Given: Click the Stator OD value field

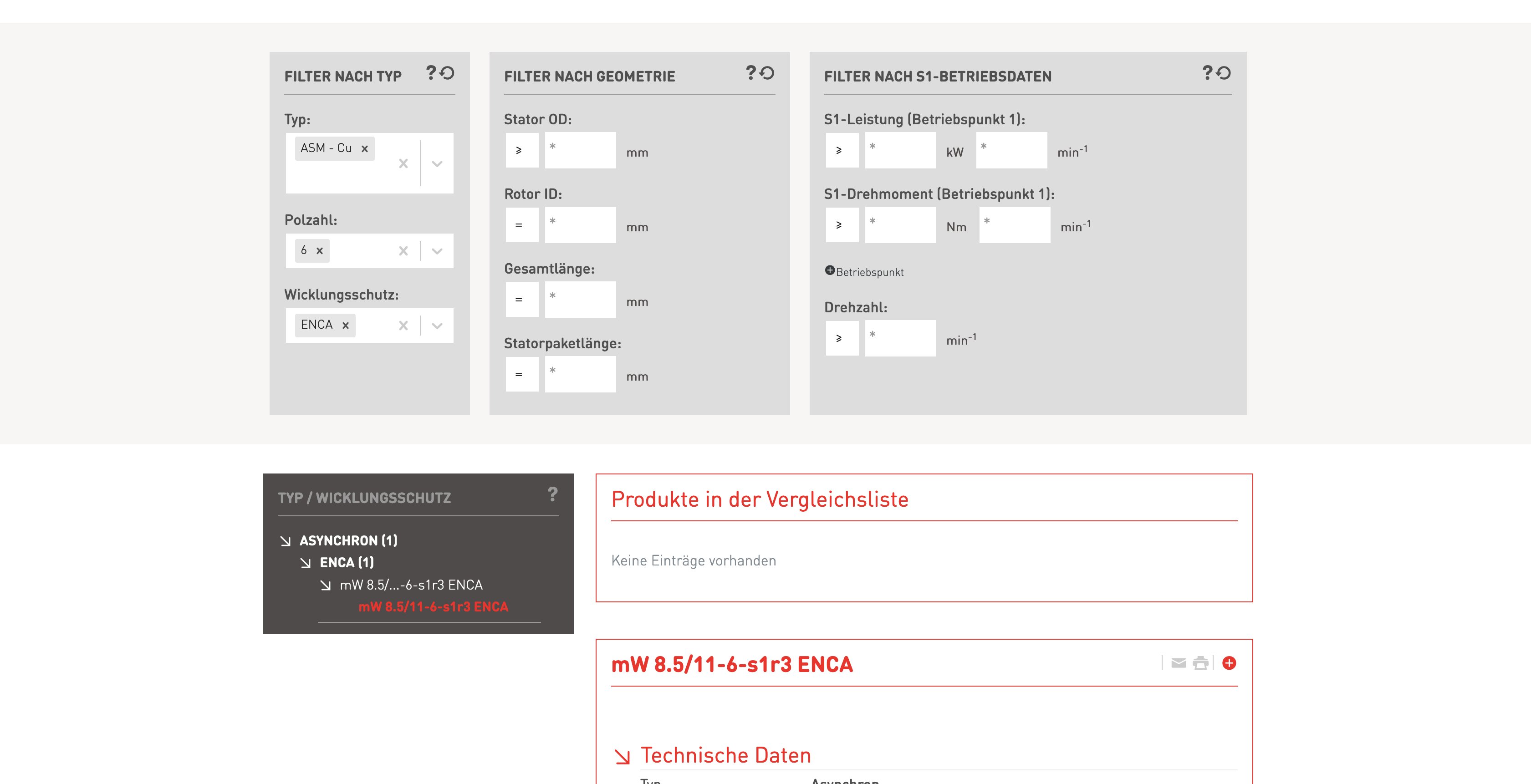Looking at the screenshot, I should pos(579,150).
